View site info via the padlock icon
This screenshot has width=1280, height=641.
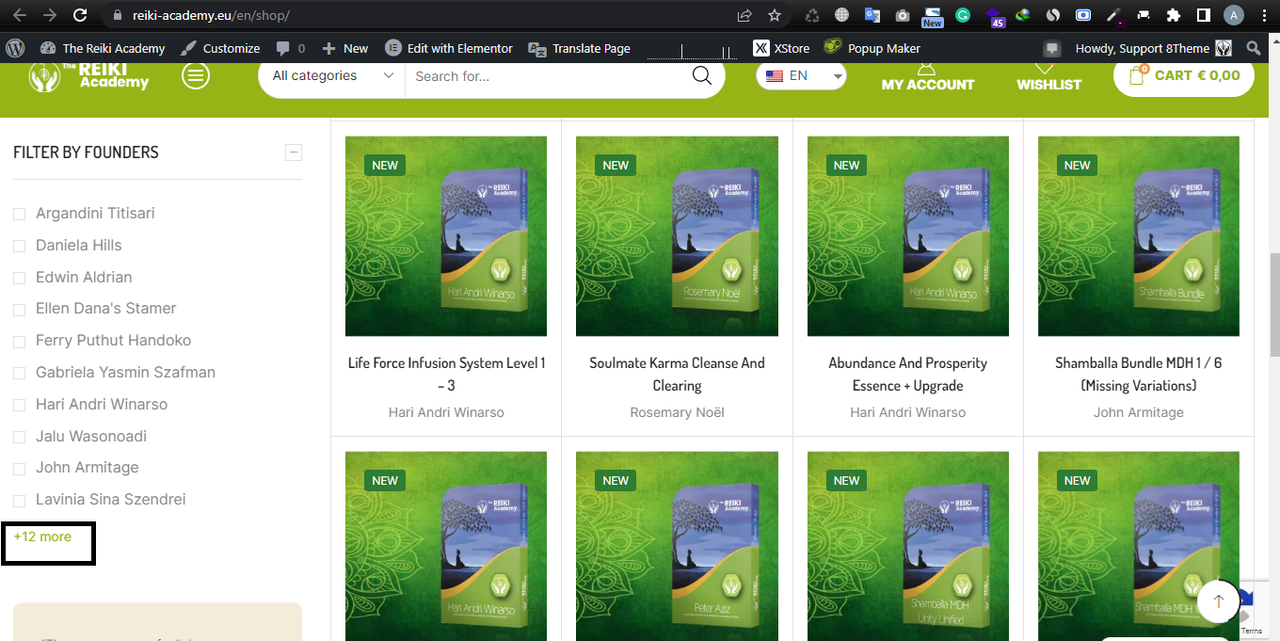click(117, 16)
